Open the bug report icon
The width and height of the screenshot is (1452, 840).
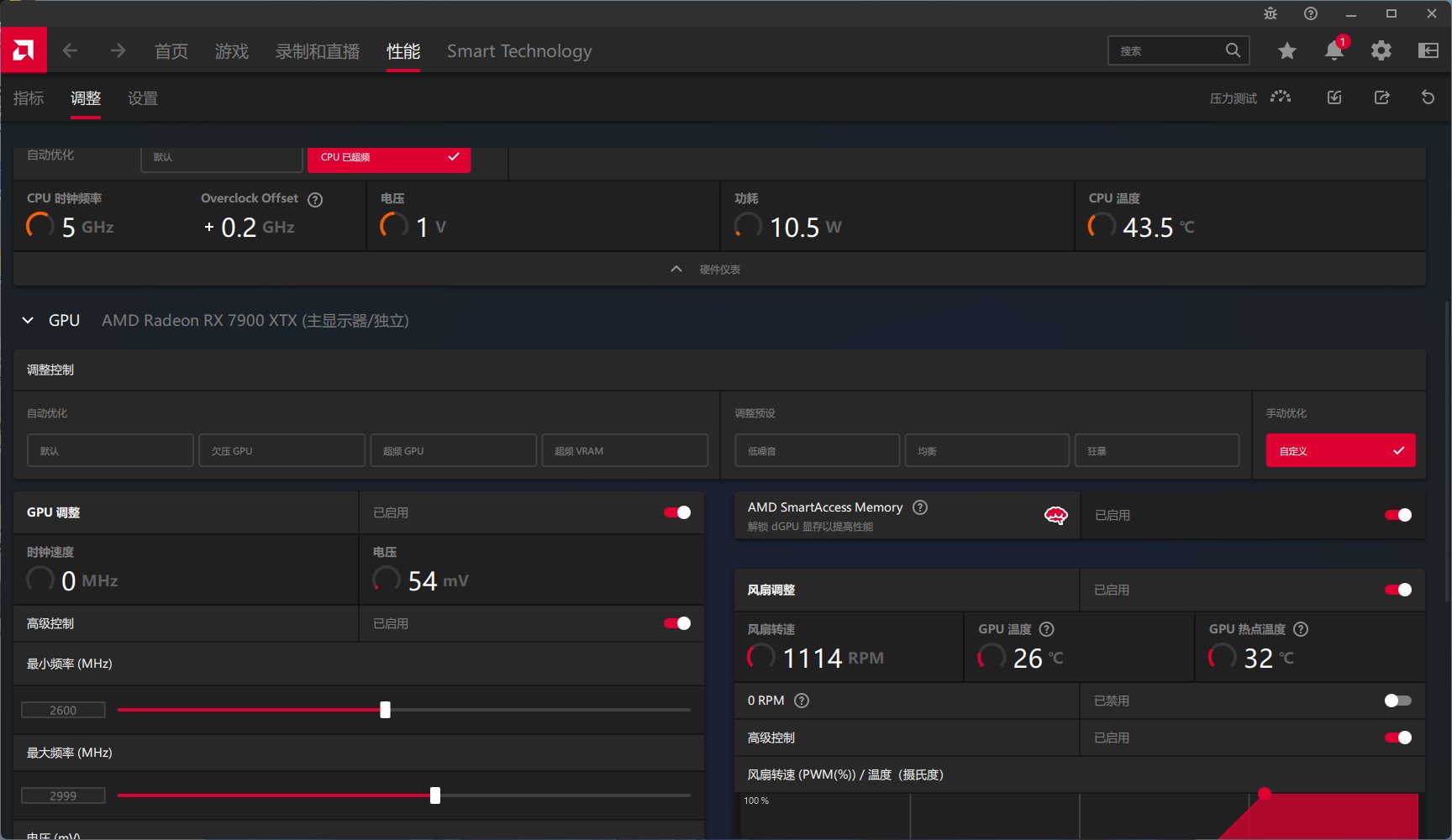1270,13
